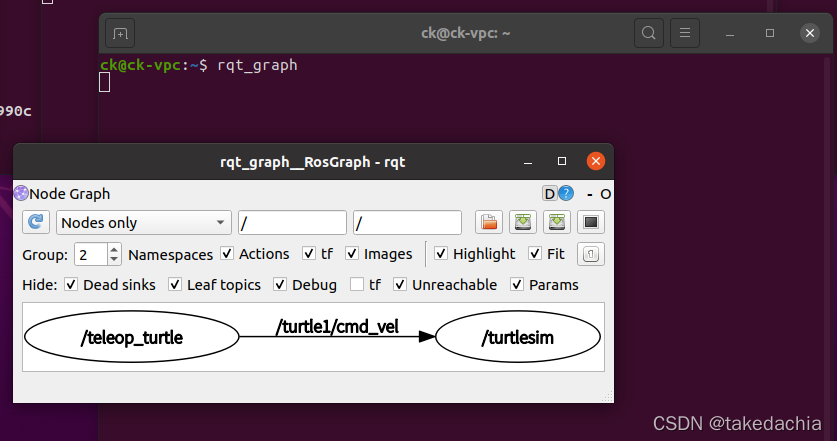This screenshot has height=441, width=837.
Task: Open the terminal hamburger menu
Action: (684, 33)
